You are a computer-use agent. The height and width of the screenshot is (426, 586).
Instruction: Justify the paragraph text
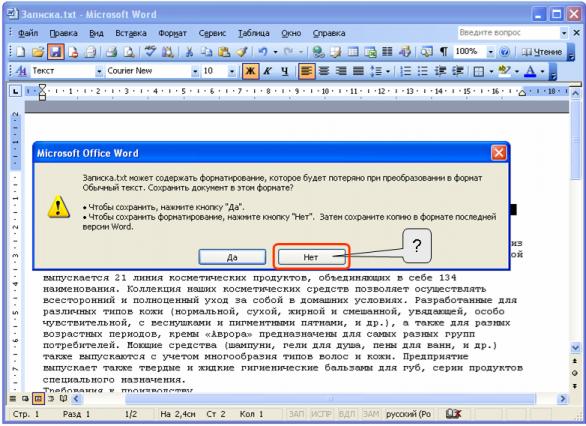358,71
